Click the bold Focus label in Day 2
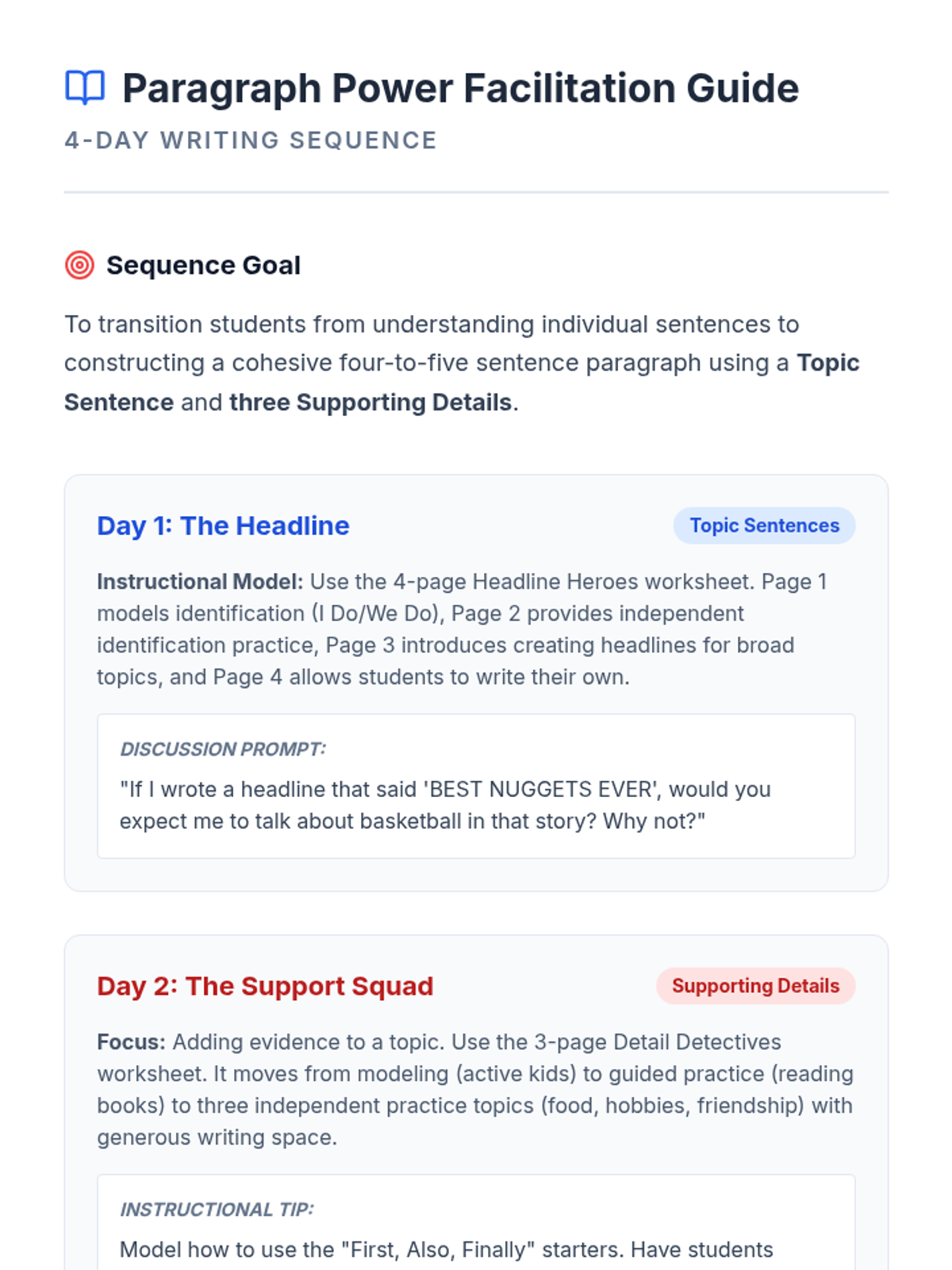Viewport: 952px width, 1270px height. pyautogui.click(x=131, y=1042)
